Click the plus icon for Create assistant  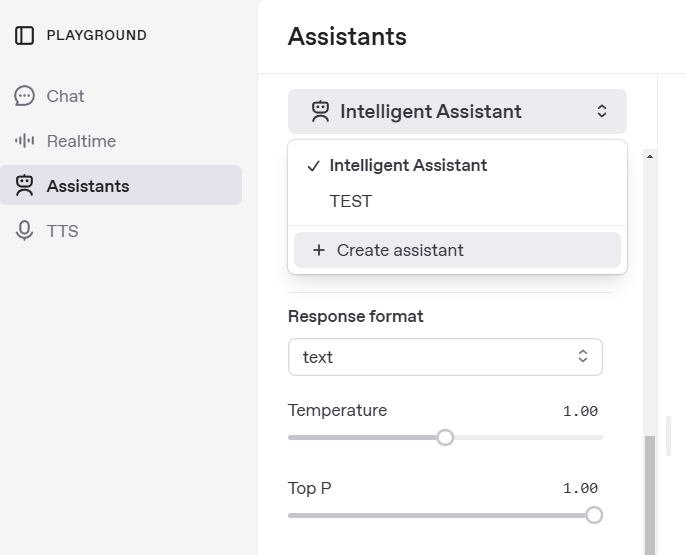tap(319, 250)
